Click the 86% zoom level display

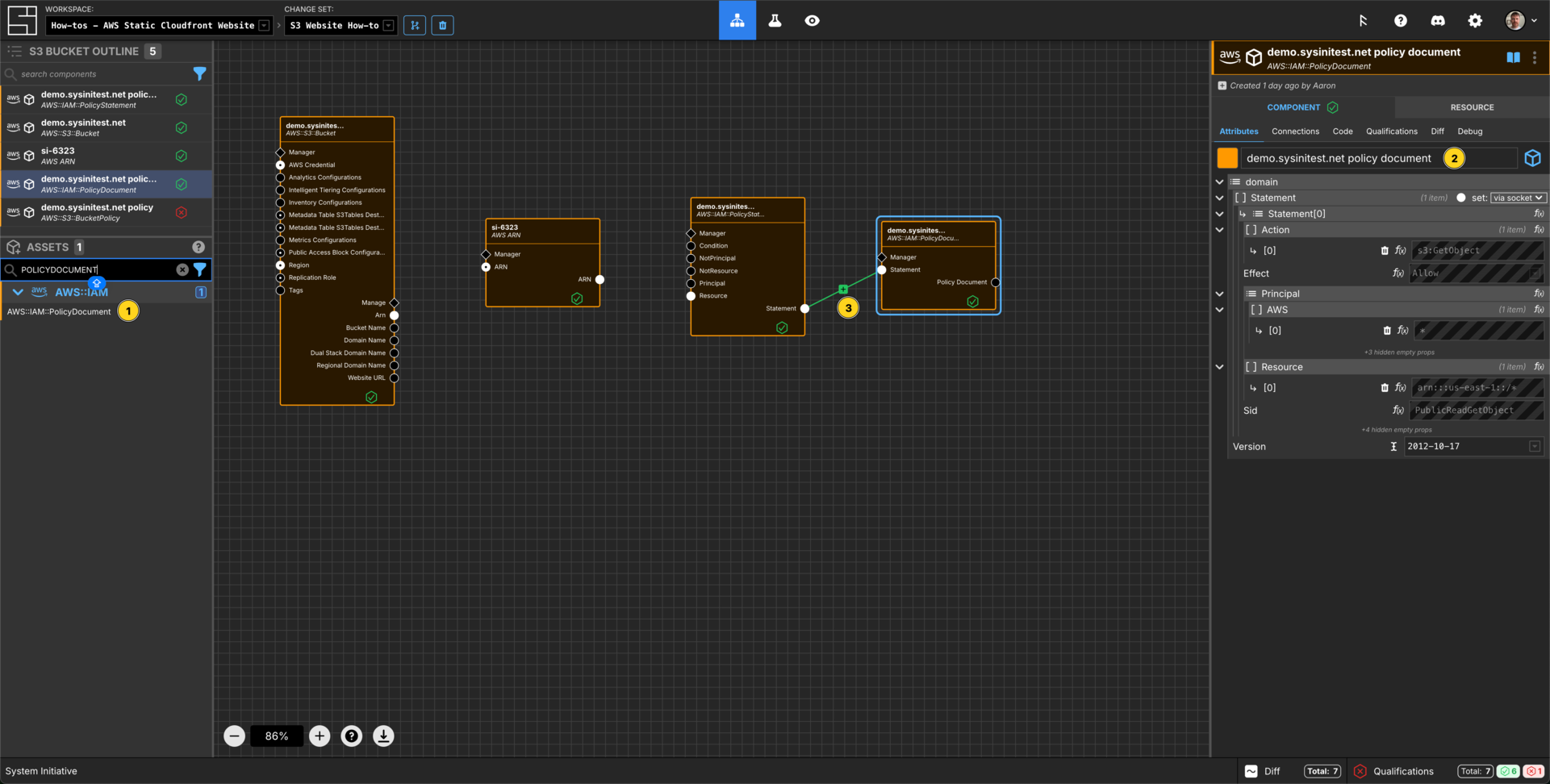(277, 736)
